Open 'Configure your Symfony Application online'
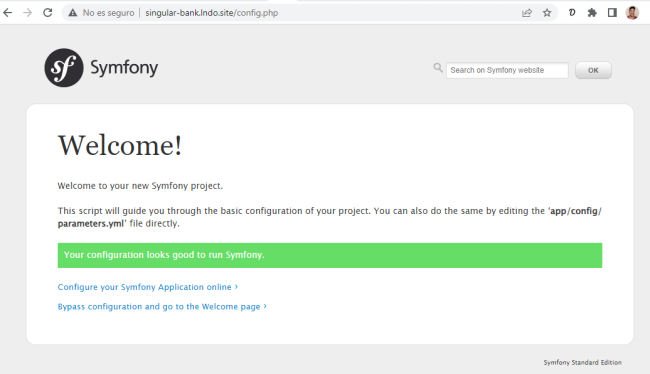The height and width of the screenshot is (374, 650). pyautogui.click(x=148, y=287)
